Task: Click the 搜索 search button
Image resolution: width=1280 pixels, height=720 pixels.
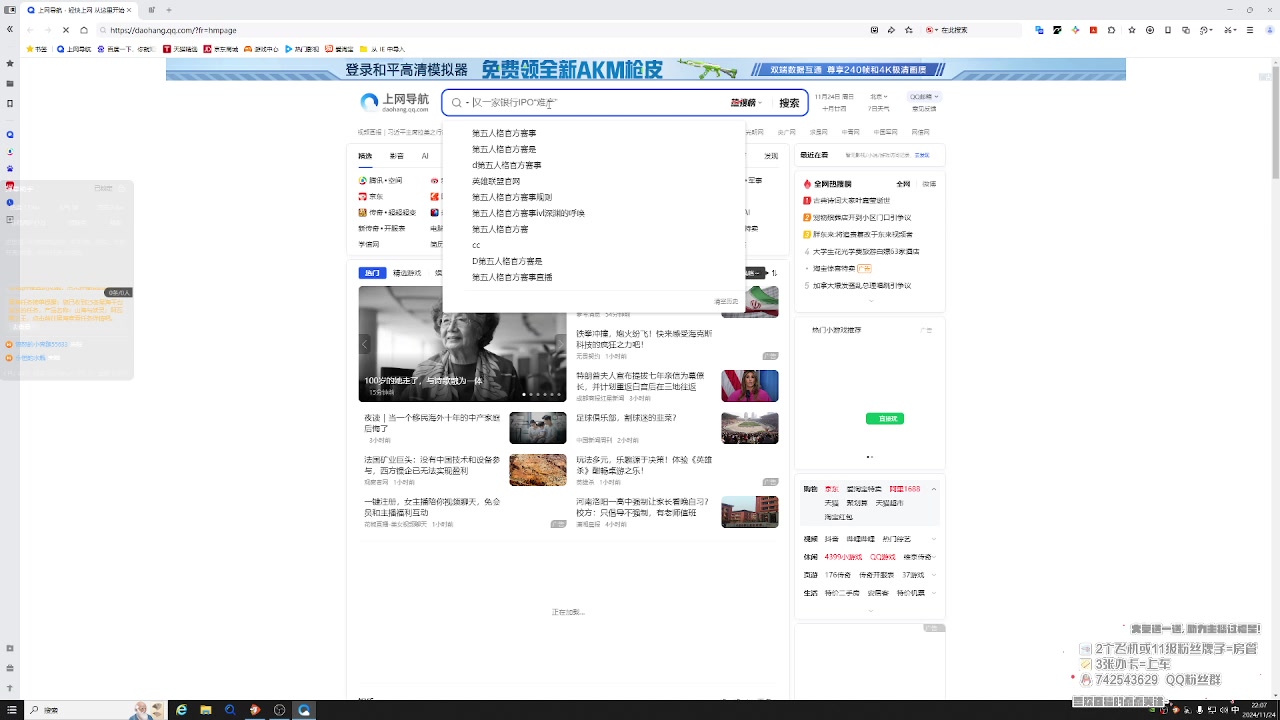Action: tap(789, 103)
